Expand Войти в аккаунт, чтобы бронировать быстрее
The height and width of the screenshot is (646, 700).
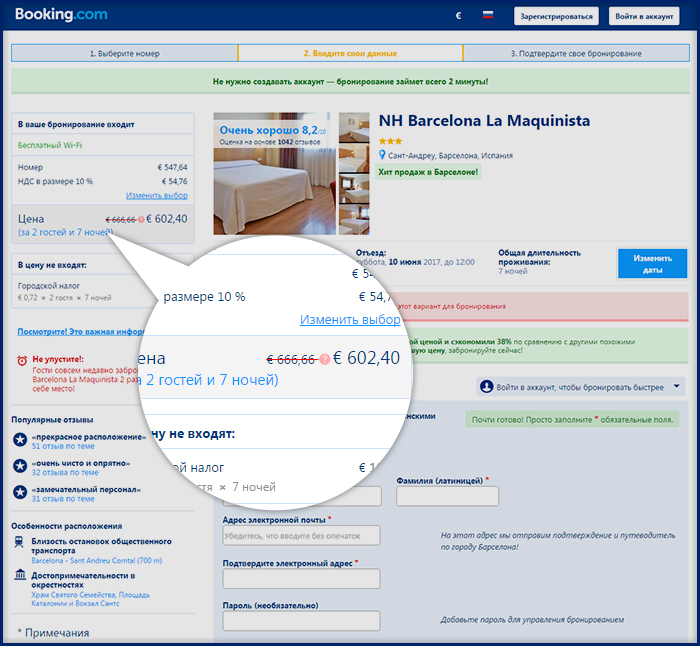pyautogui.click(x=581, y=387)
